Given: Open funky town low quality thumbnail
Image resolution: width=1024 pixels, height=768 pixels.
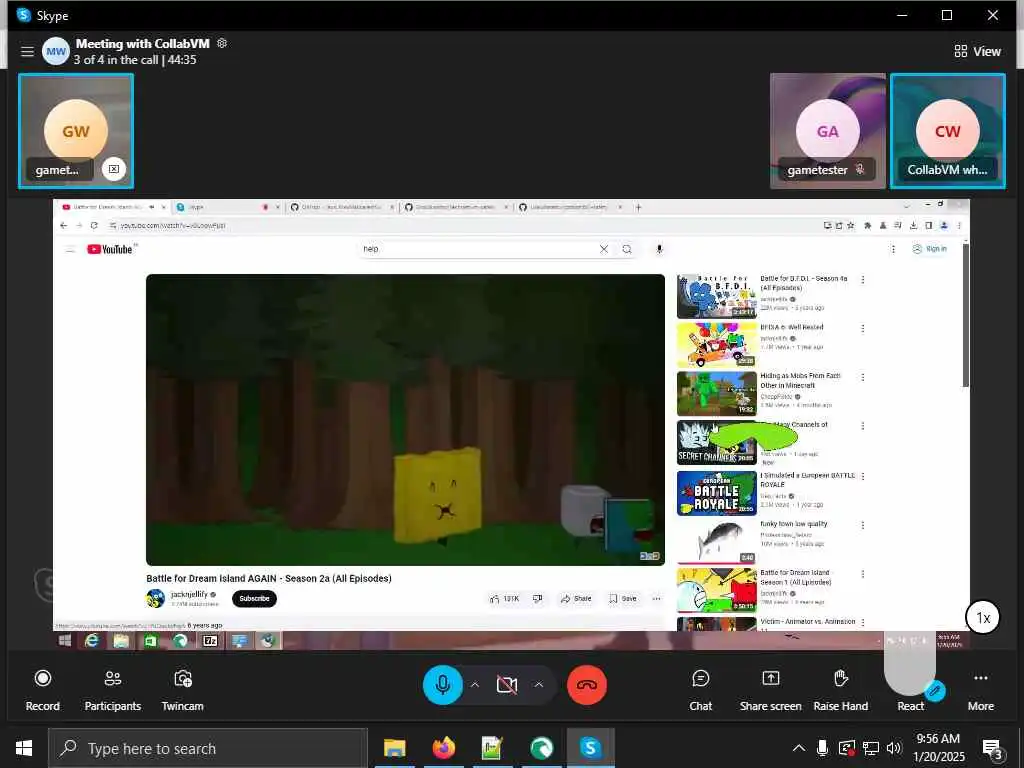Looking at the screenshot, I should click(x=716, y=542).
